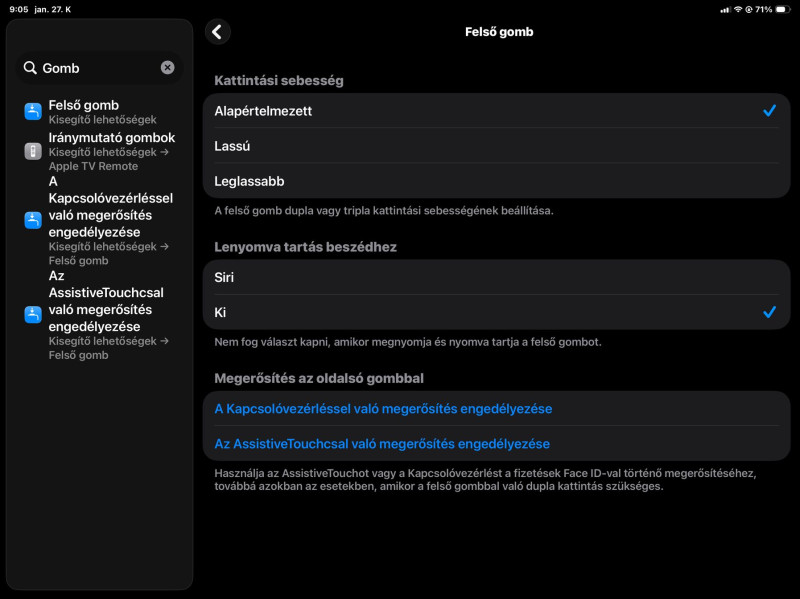The height and width of the screenshot is (599, 800).
Task: Tap the magnifying glass search icon
Action: 30,68
